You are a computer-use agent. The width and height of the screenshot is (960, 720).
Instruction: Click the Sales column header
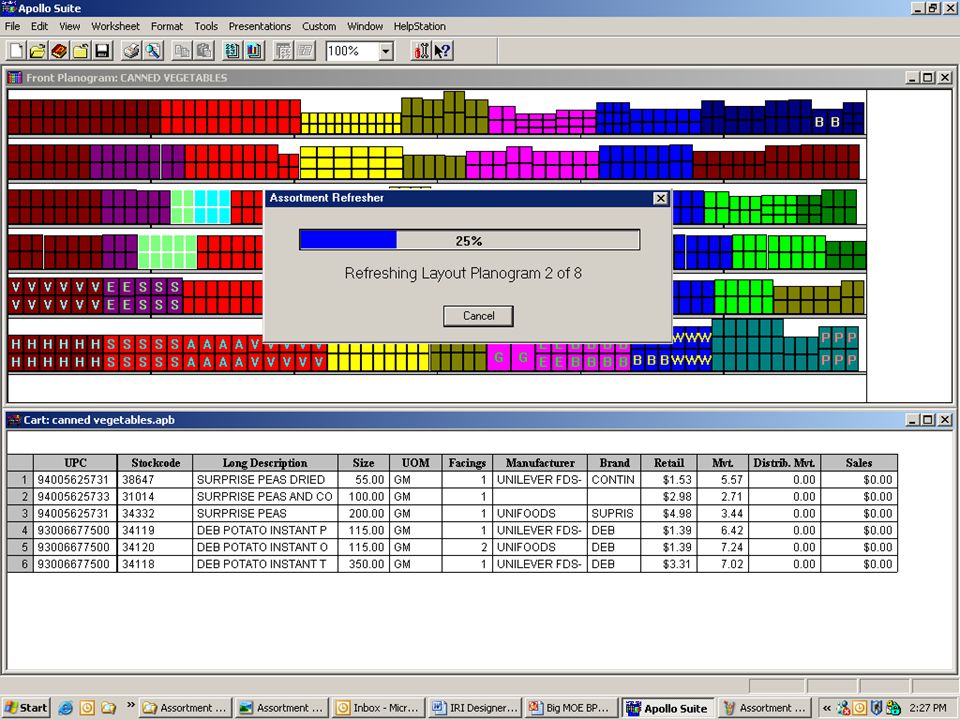[859, 463]
